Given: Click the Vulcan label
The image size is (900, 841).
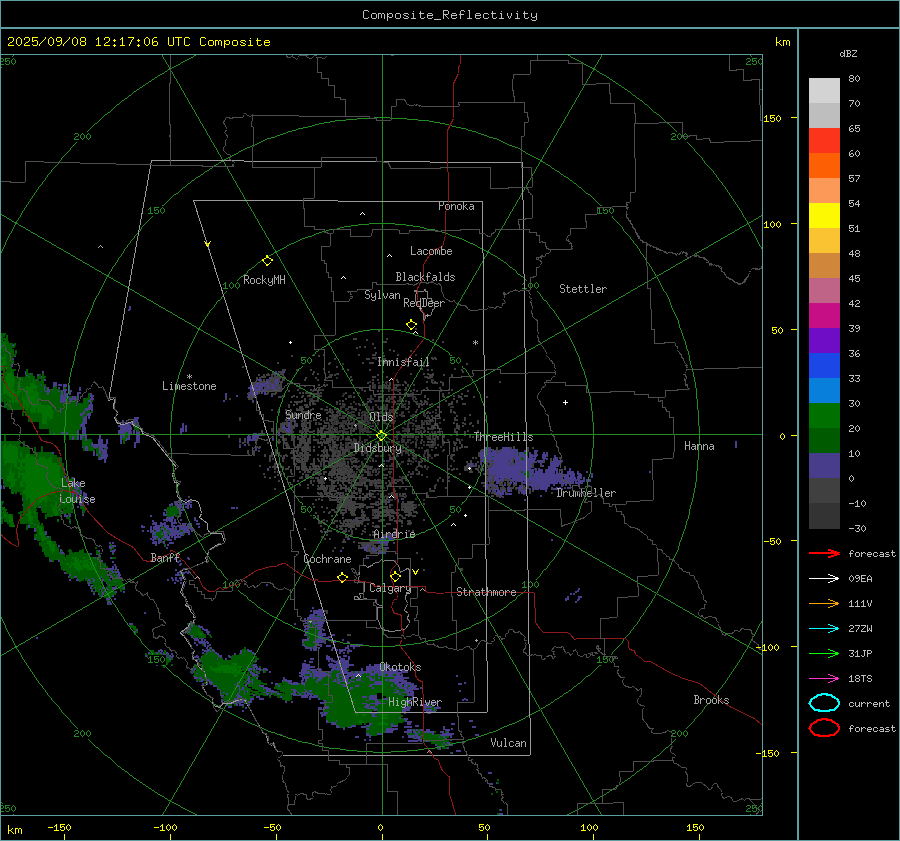Looking at the screenshot, I should [509, 743].
